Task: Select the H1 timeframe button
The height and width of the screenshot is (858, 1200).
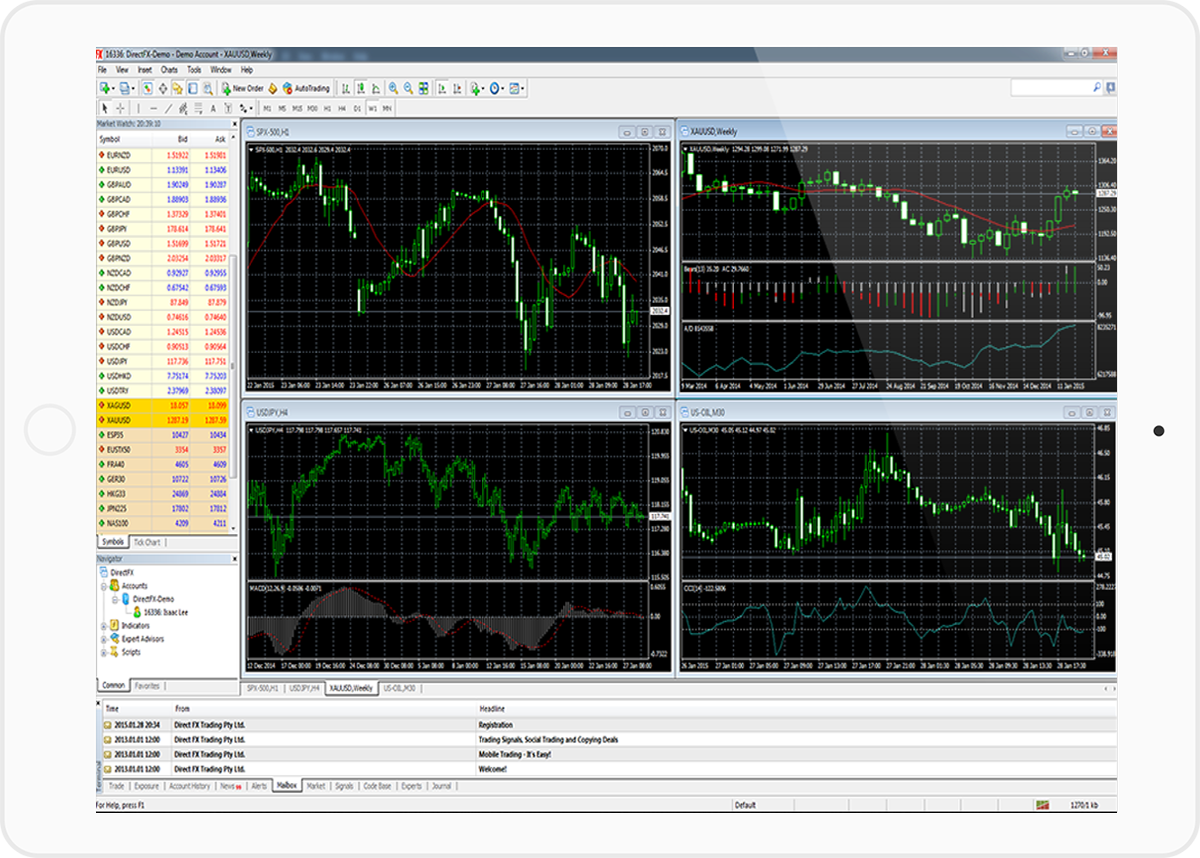Action: (x=327, y=108)
